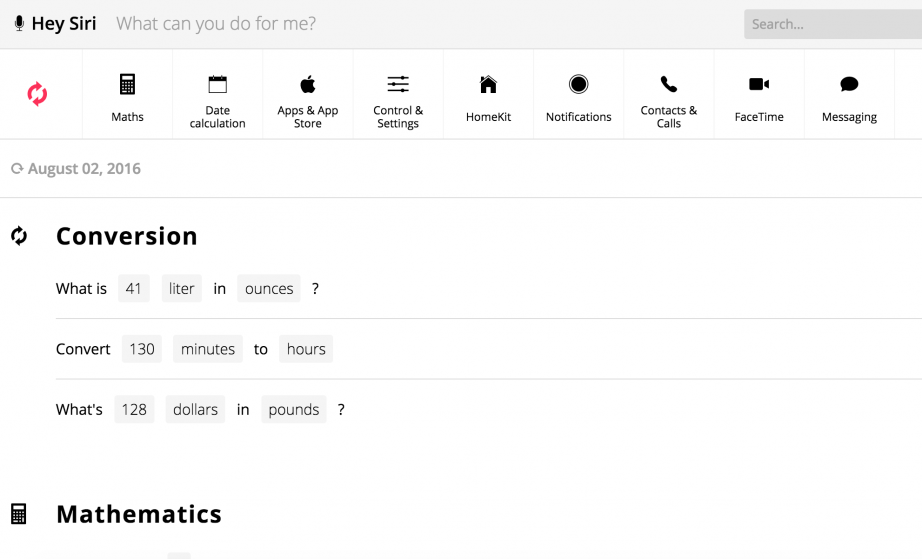The width and height of the screenshot is (922, 559).
Task: Click the Maths calculator icon
Action: coord(127,85)
